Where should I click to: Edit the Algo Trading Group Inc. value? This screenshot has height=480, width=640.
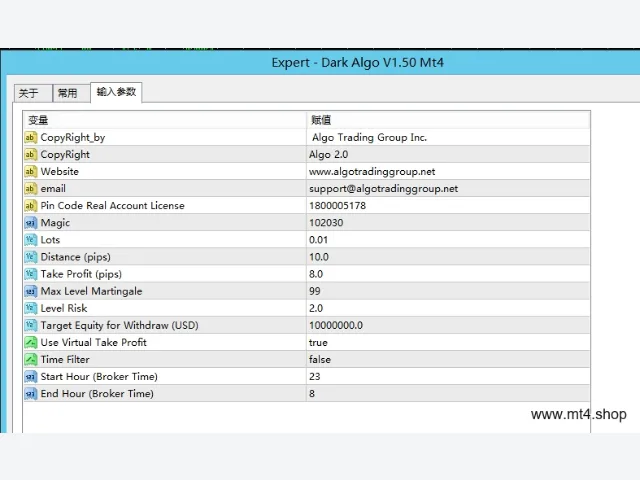pyautogui.click(x=448, y=138)
